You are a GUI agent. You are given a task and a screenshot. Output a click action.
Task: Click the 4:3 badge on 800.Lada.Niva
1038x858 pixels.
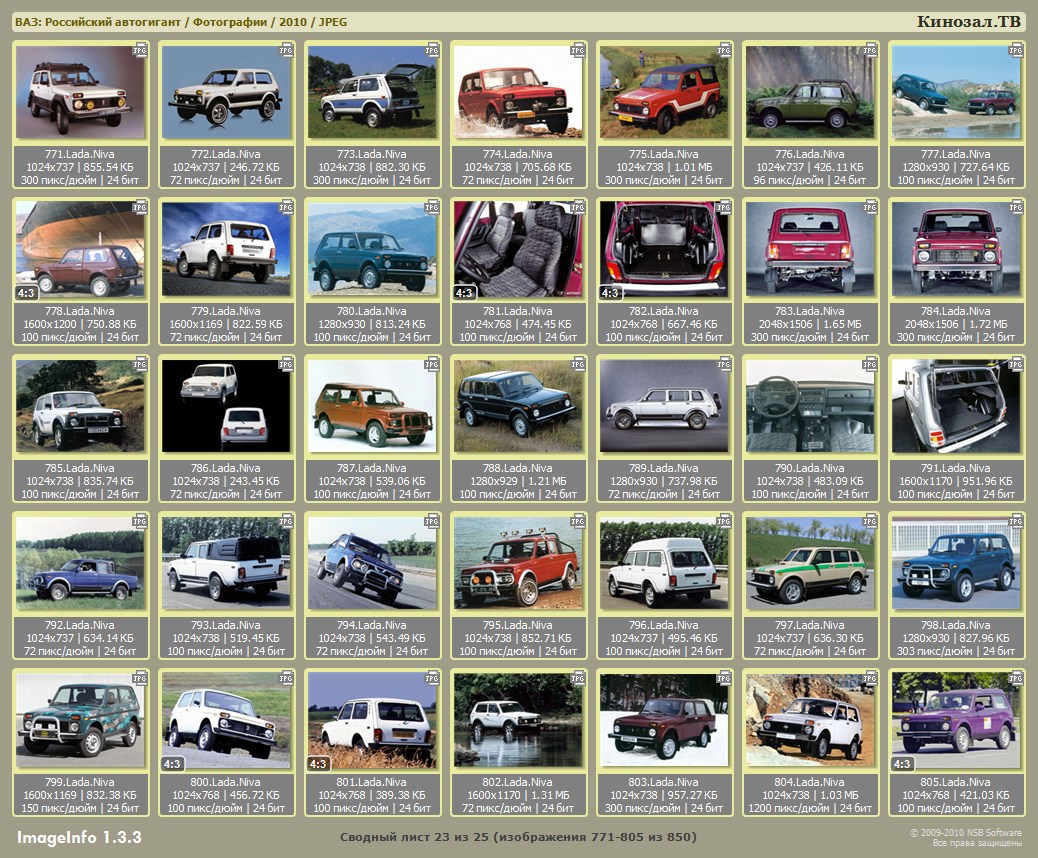coord(173,764)
